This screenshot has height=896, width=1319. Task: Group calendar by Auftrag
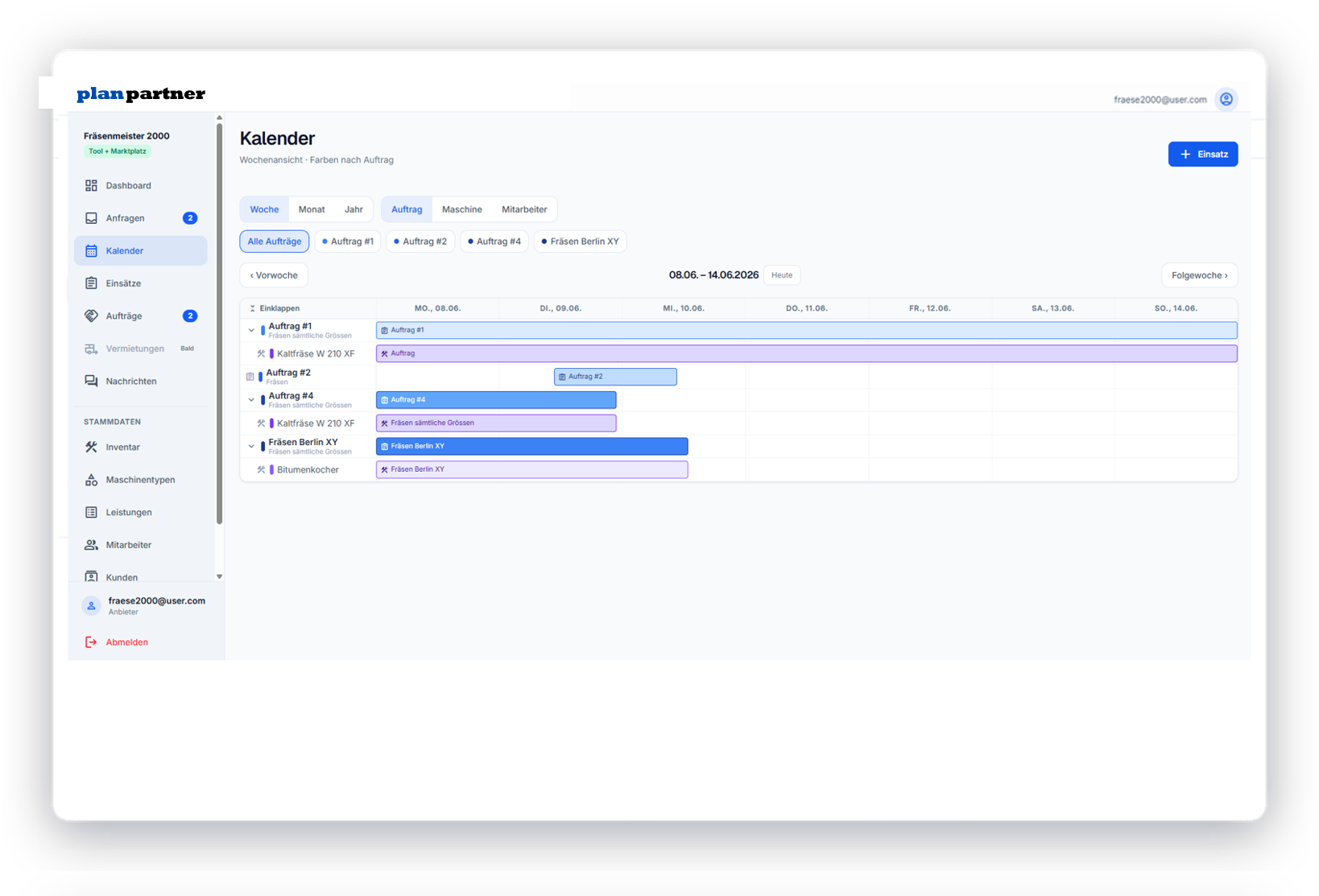tap(407, 209)
